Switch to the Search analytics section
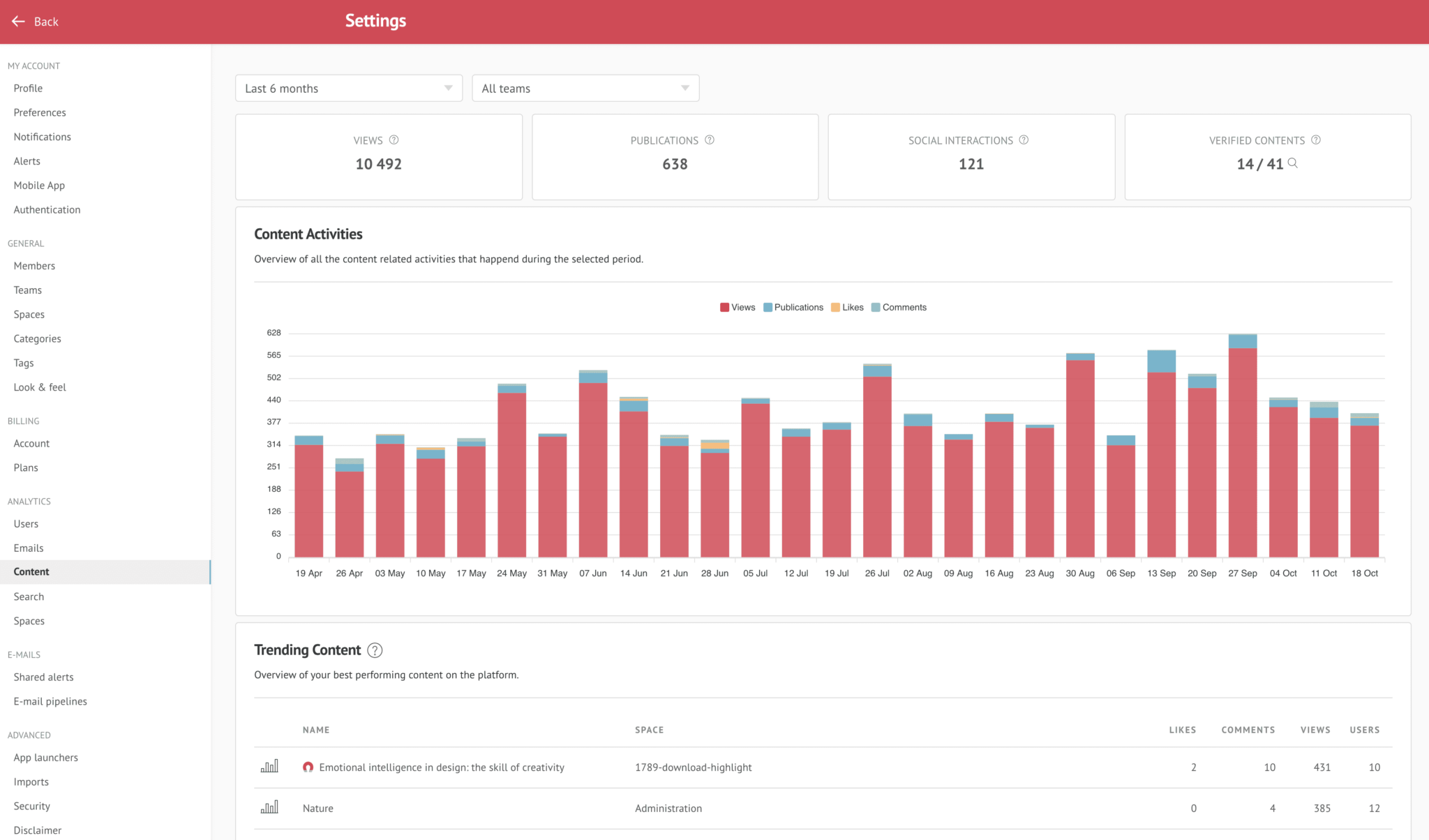This screenshot has height=840, width=1429. [29, 597]
